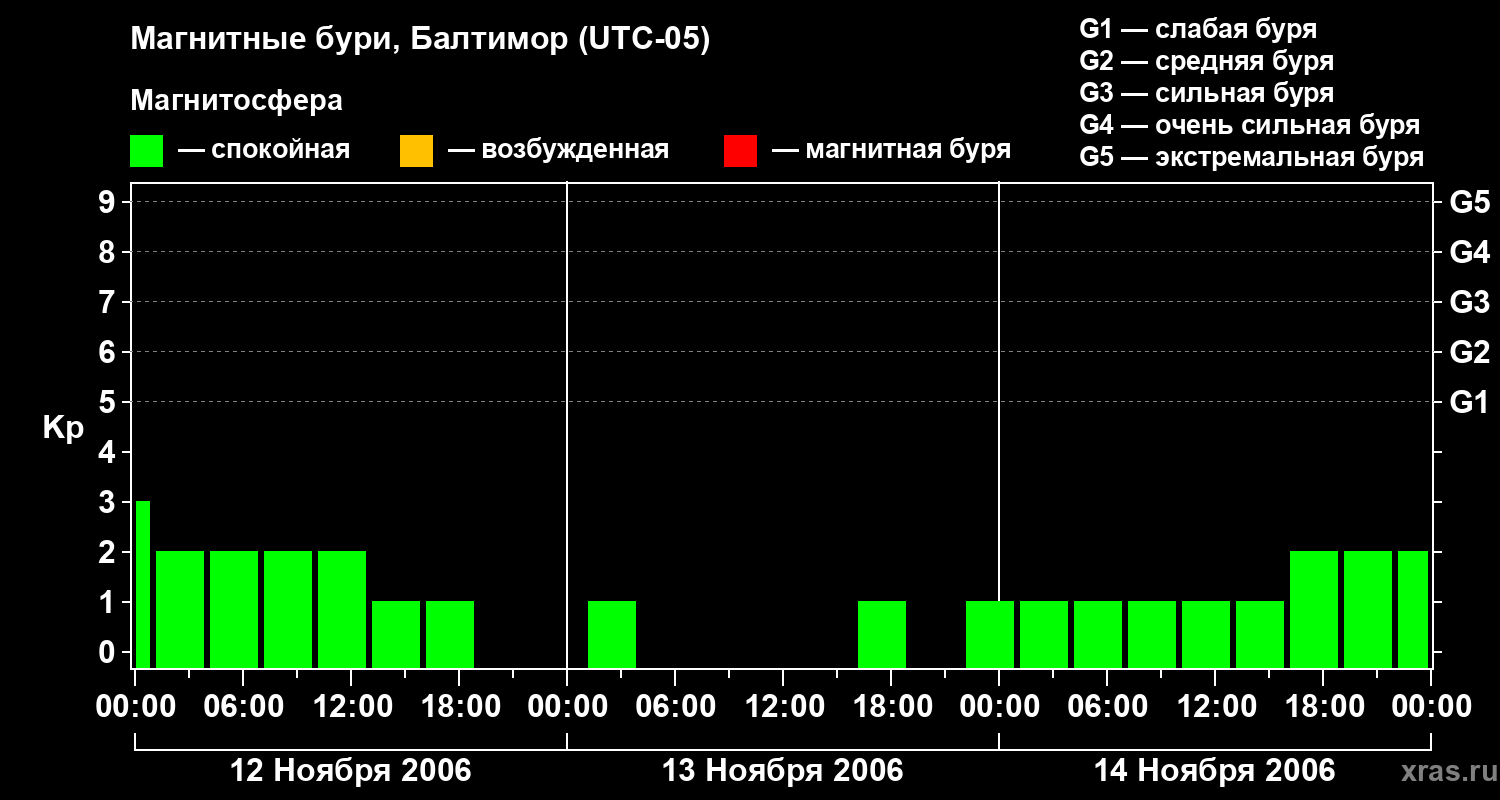Click the 'Магнитосфера' heading
1500x800 pixels.
[236, 101]
